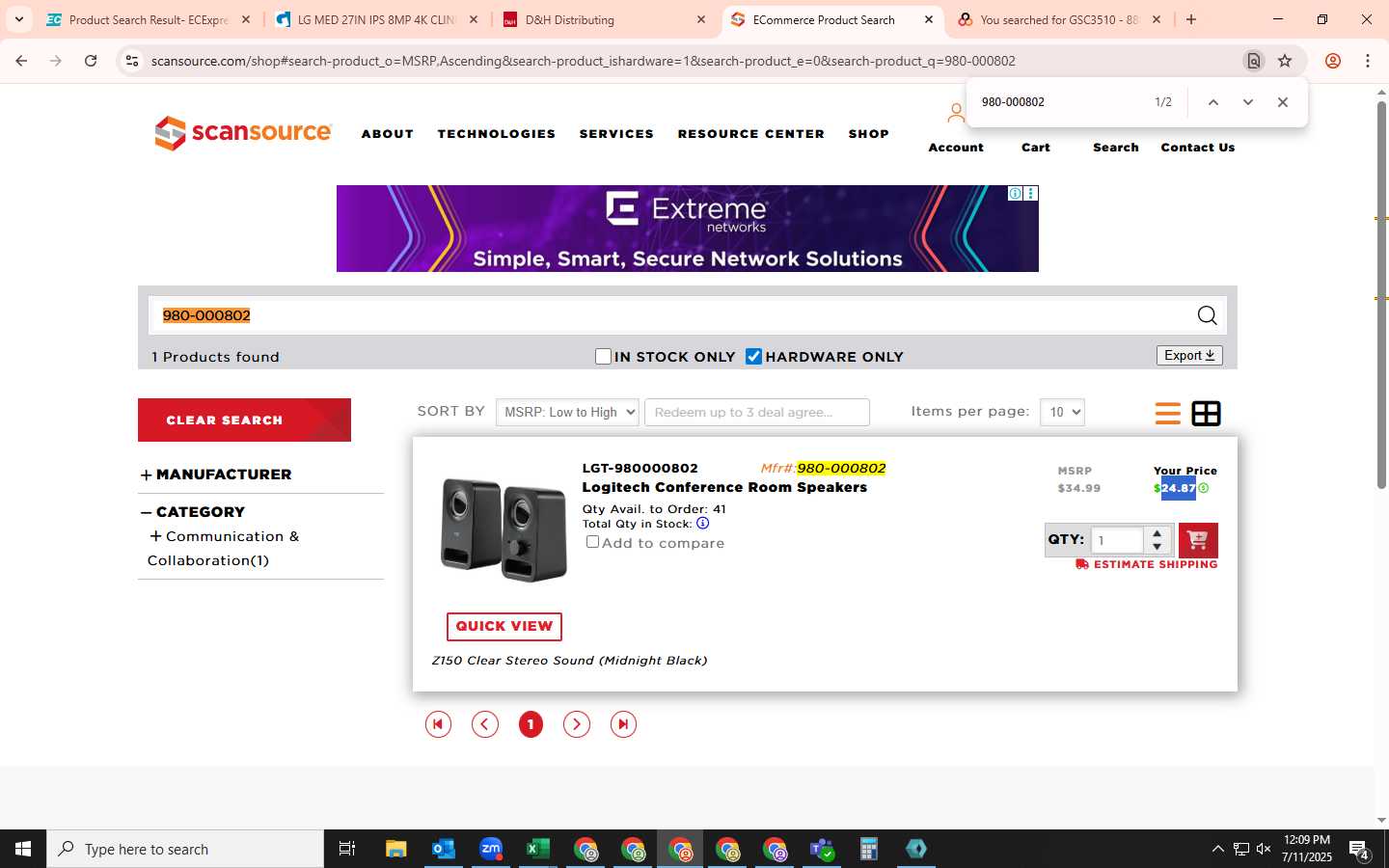The image size is (1389, 868).
Task: Click the ad info icon on the Extreme banner
Action: 1015,193
